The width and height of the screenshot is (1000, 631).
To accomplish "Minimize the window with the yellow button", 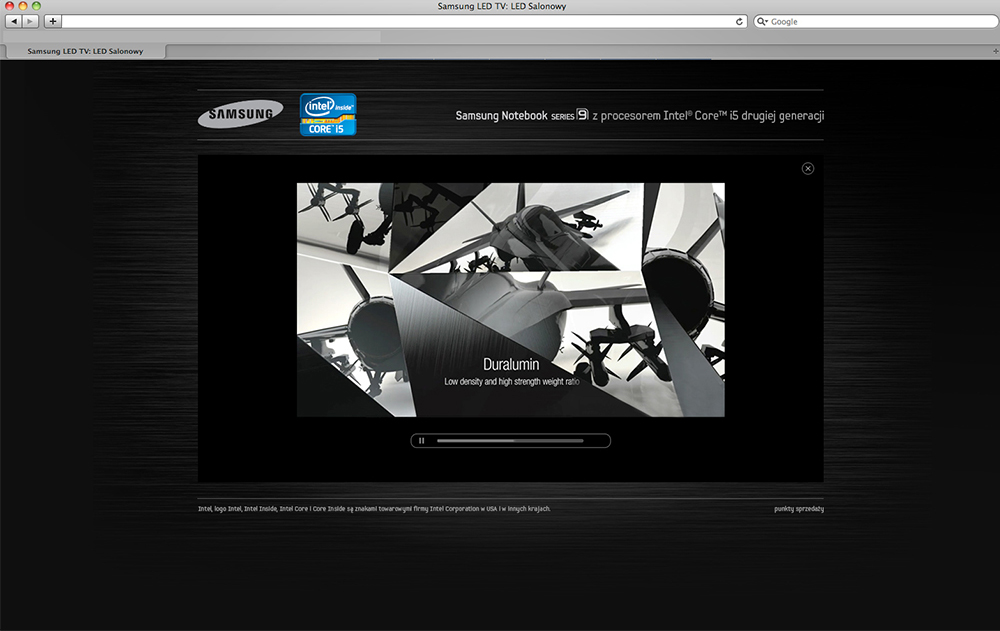I will click(x=23, y=6).
